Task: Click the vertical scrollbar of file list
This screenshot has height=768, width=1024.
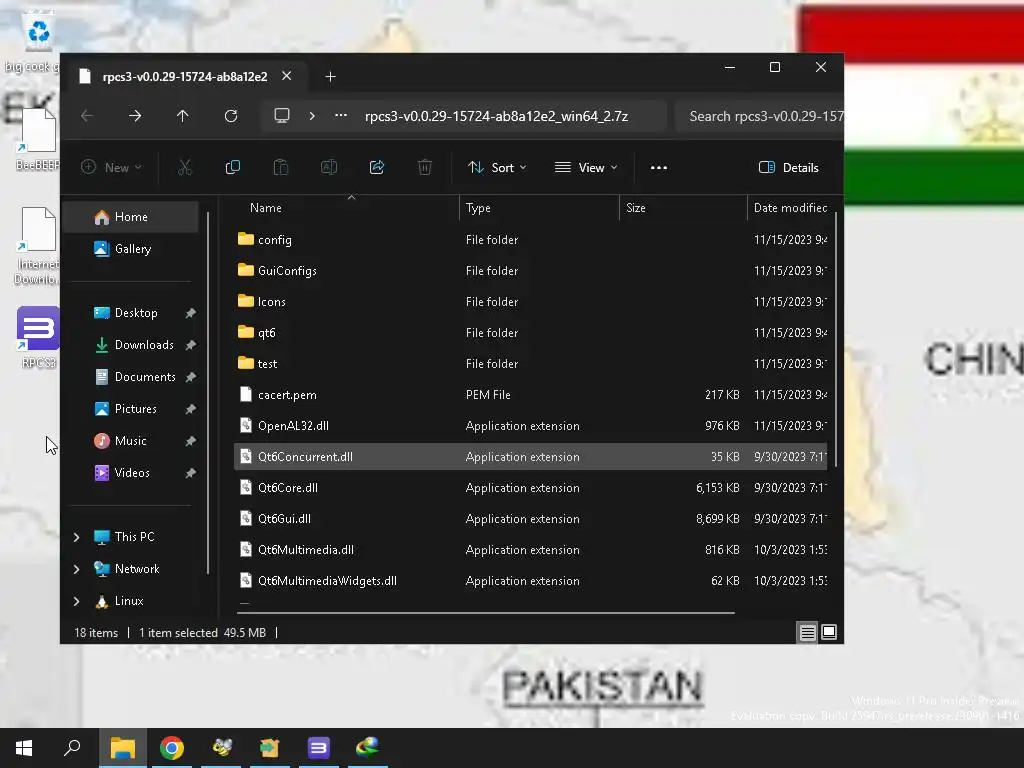Action: (835, 340)
